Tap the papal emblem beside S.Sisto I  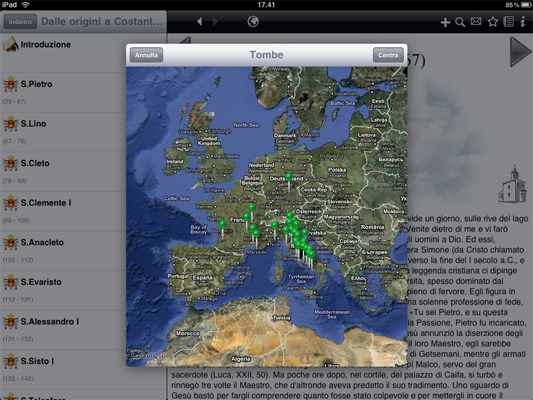pos(10,361)
